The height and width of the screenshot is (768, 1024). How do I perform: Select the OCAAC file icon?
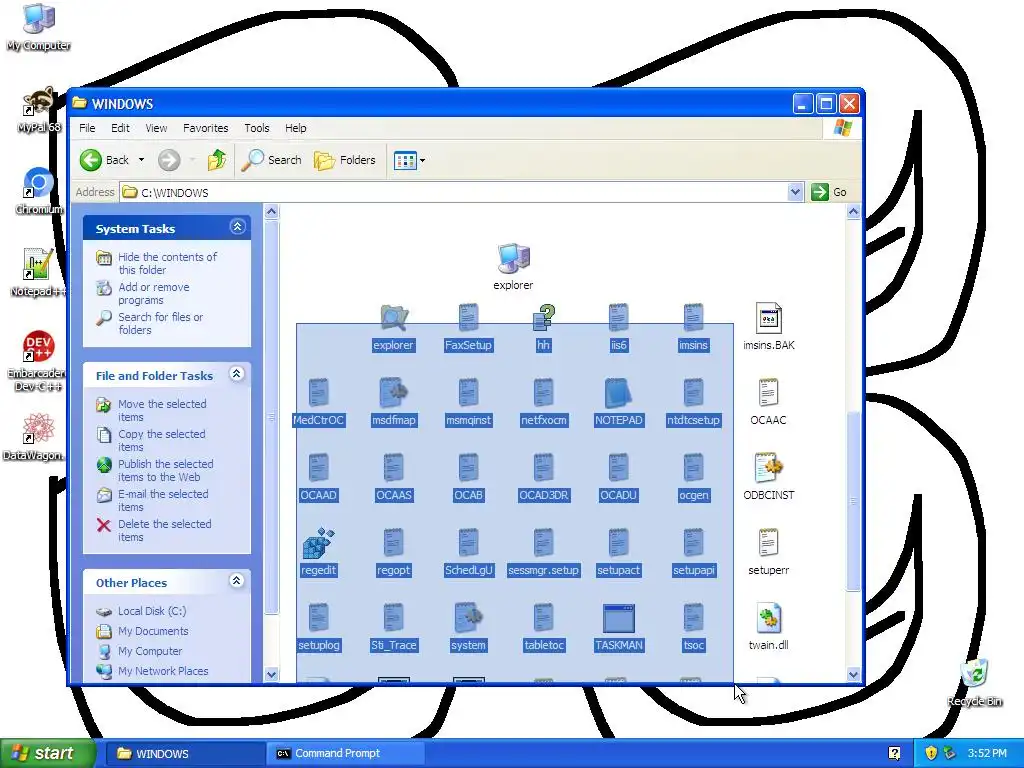[x=769, y=393]
